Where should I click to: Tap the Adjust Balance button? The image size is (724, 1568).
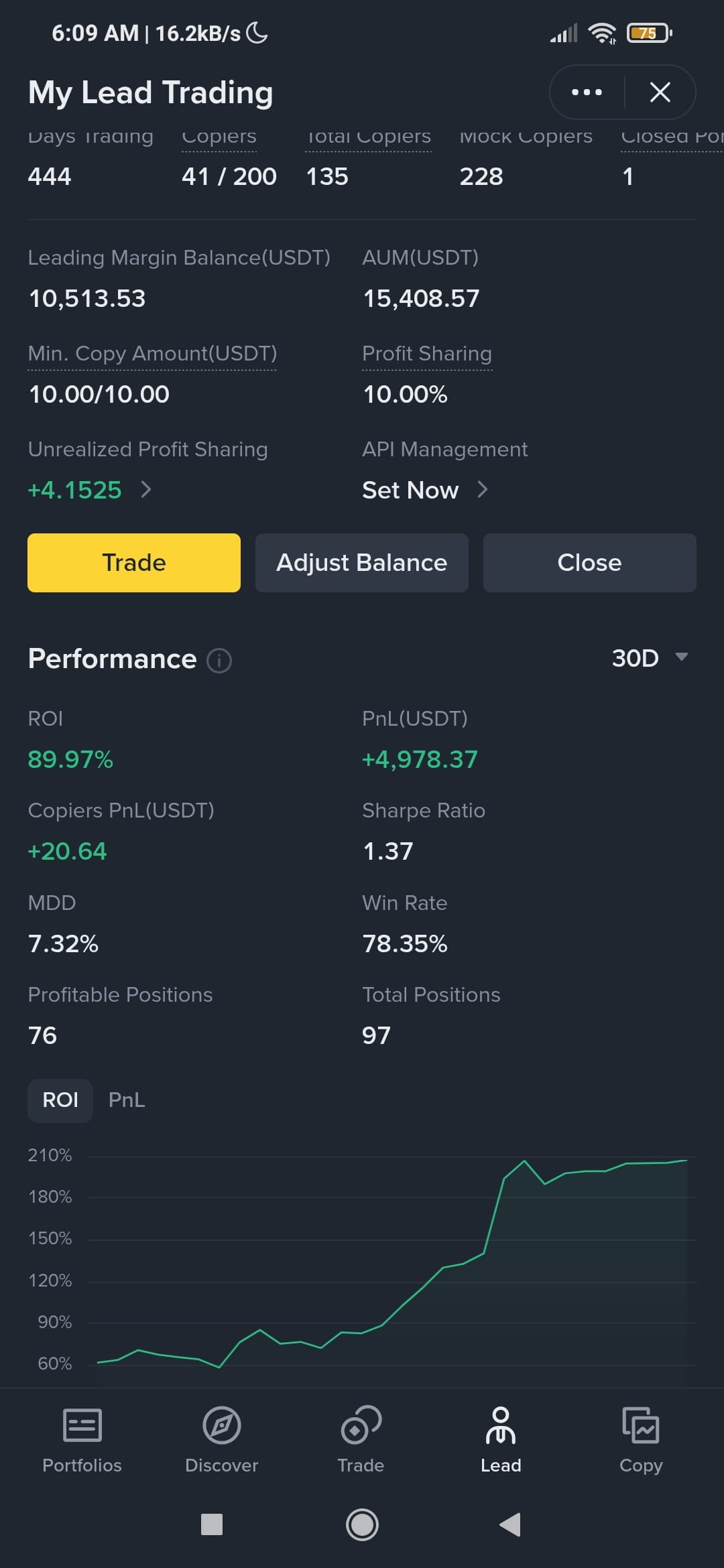point(362,562)
